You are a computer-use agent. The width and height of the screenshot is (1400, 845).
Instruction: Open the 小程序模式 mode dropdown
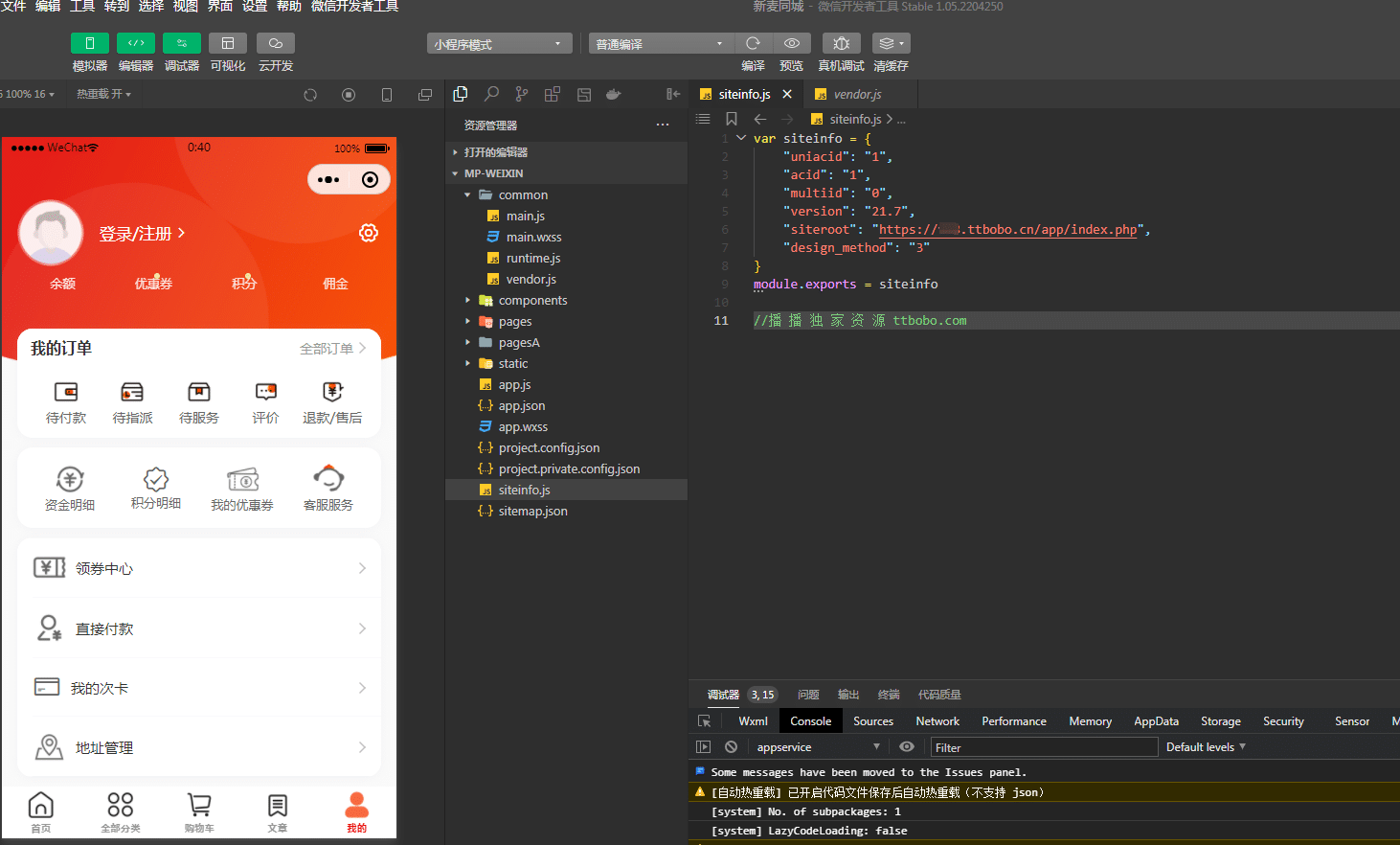tap(499, 44)
